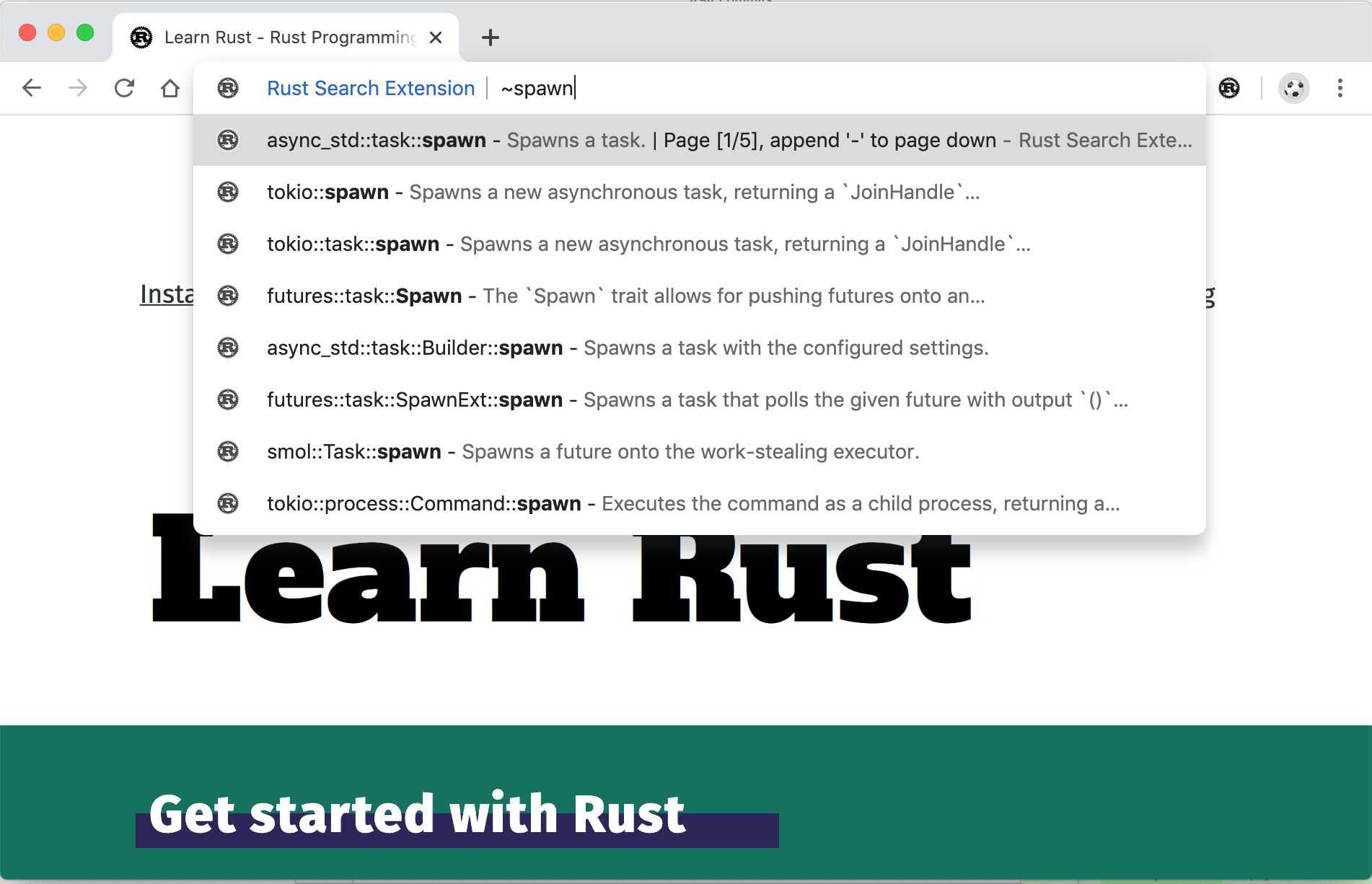Click the Rust icon beside smol::Task::spawn

coord(228,451)
